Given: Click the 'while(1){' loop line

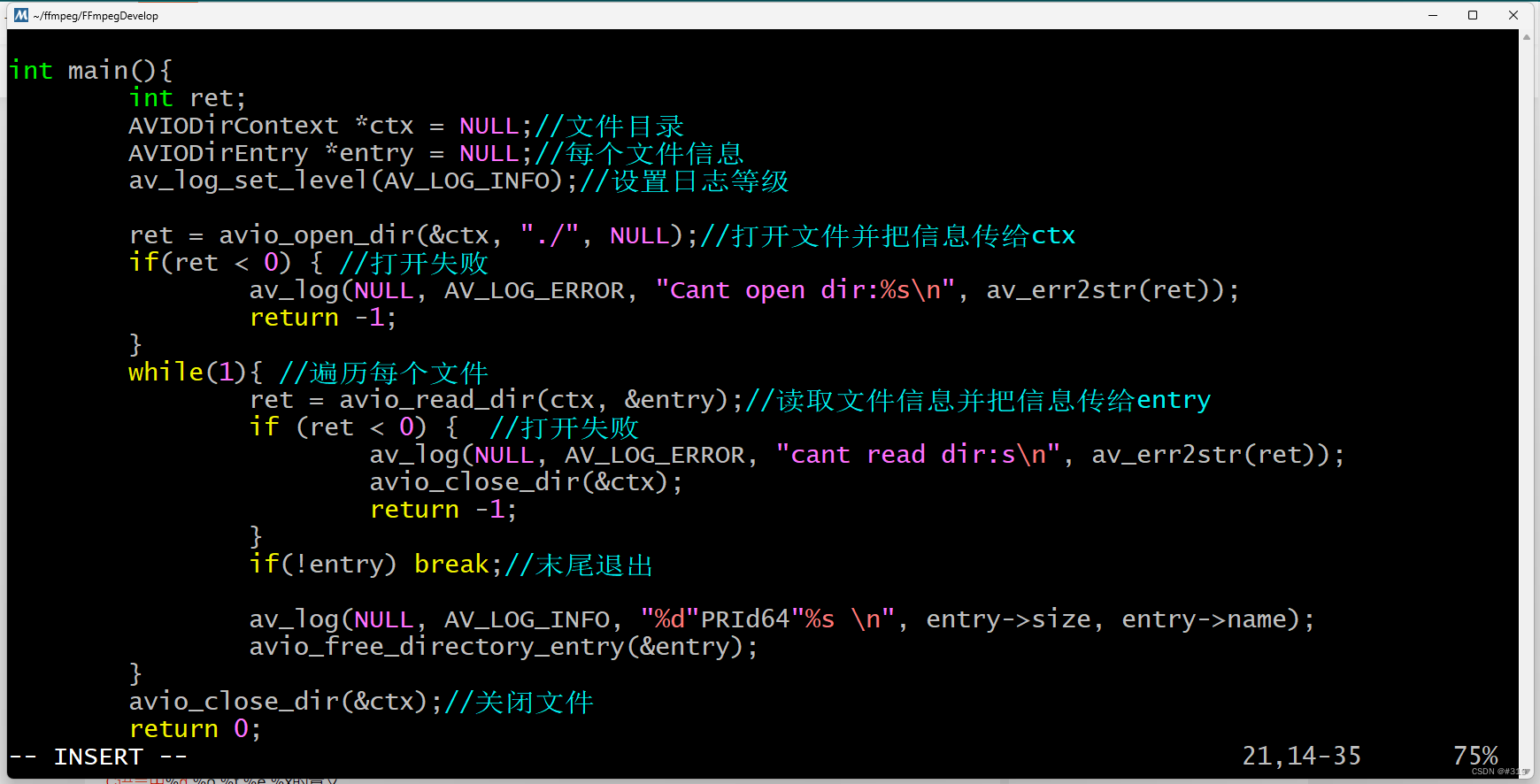Looking at the screenshot, I should point(196,373).
